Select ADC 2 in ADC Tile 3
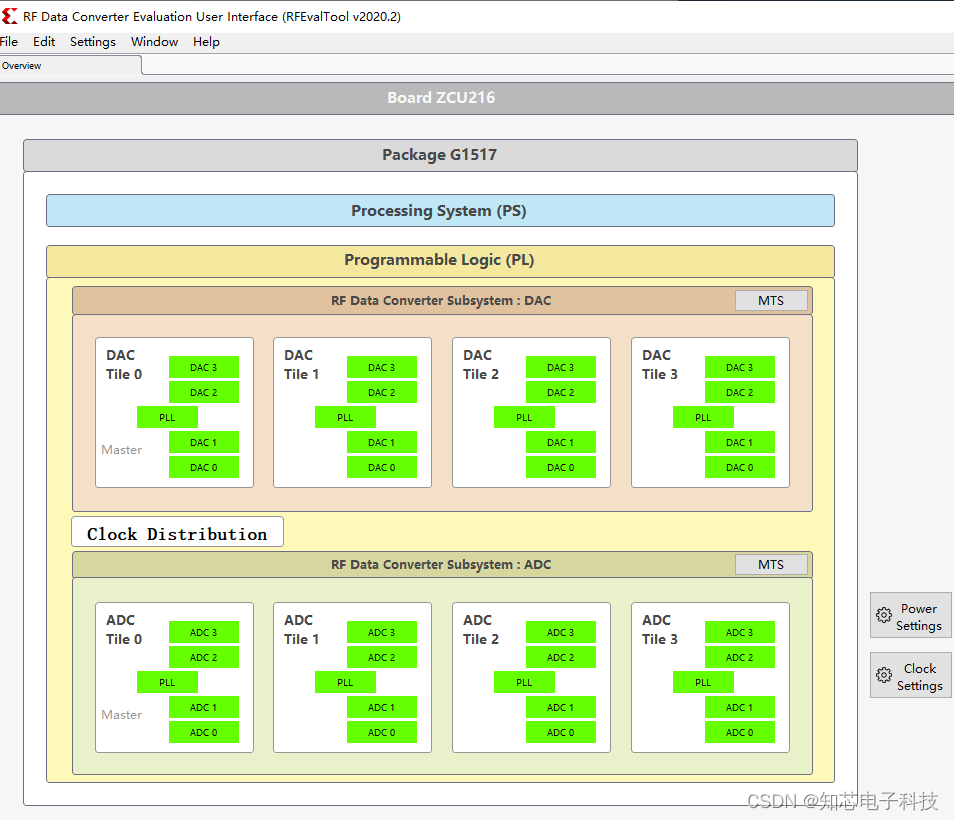Screen dimensions: 954x820 coord(739,658)
